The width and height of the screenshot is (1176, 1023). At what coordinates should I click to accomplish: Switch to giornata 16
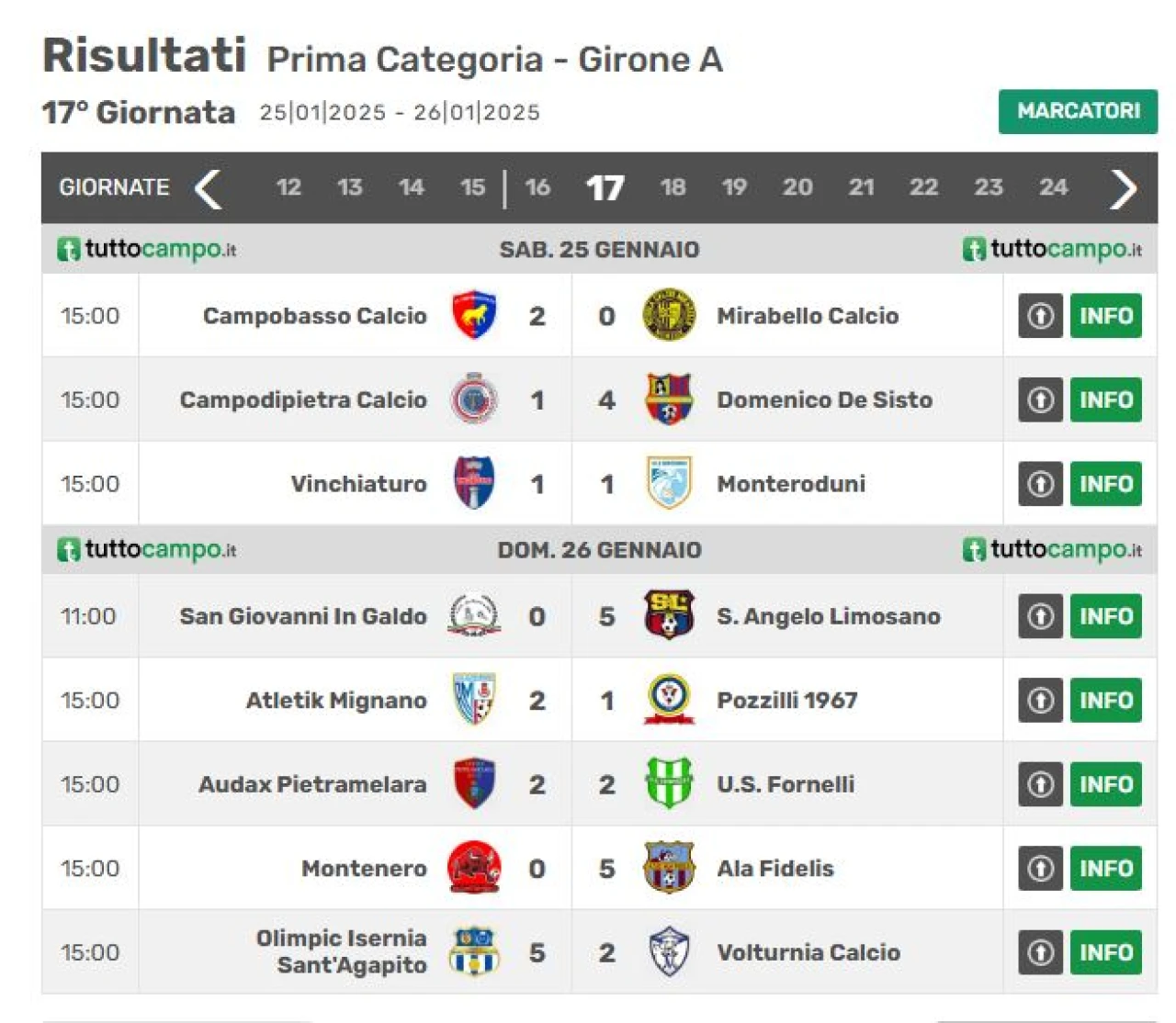point(537,187)
